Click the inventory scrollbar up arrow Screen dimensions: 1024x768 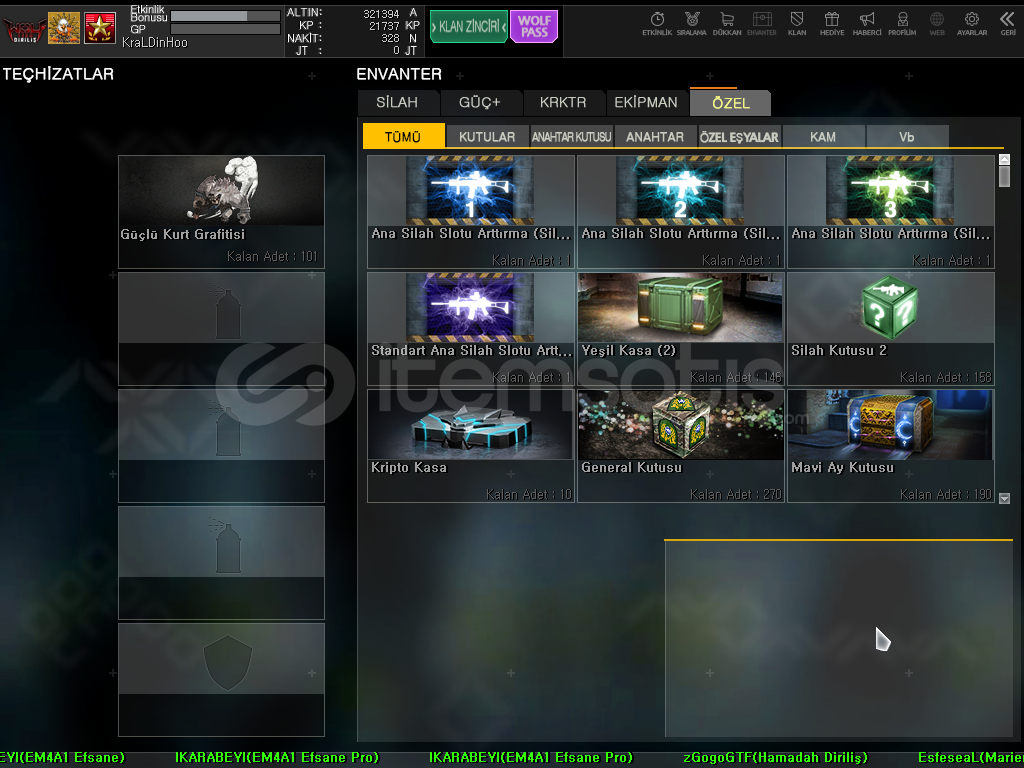click(1004, 159)
